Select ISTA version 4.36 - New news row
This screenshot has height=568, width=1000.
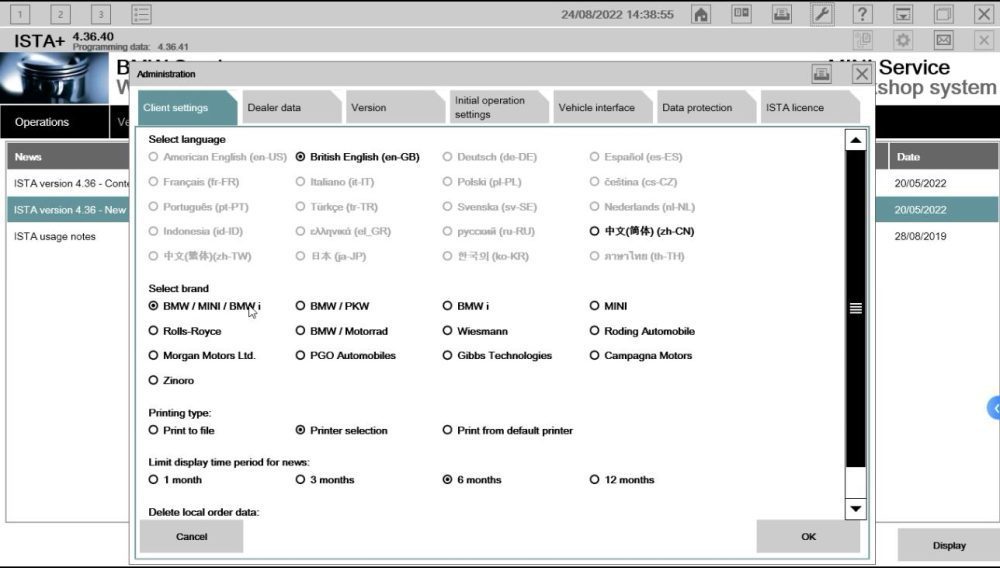click(x=68, y=210)
